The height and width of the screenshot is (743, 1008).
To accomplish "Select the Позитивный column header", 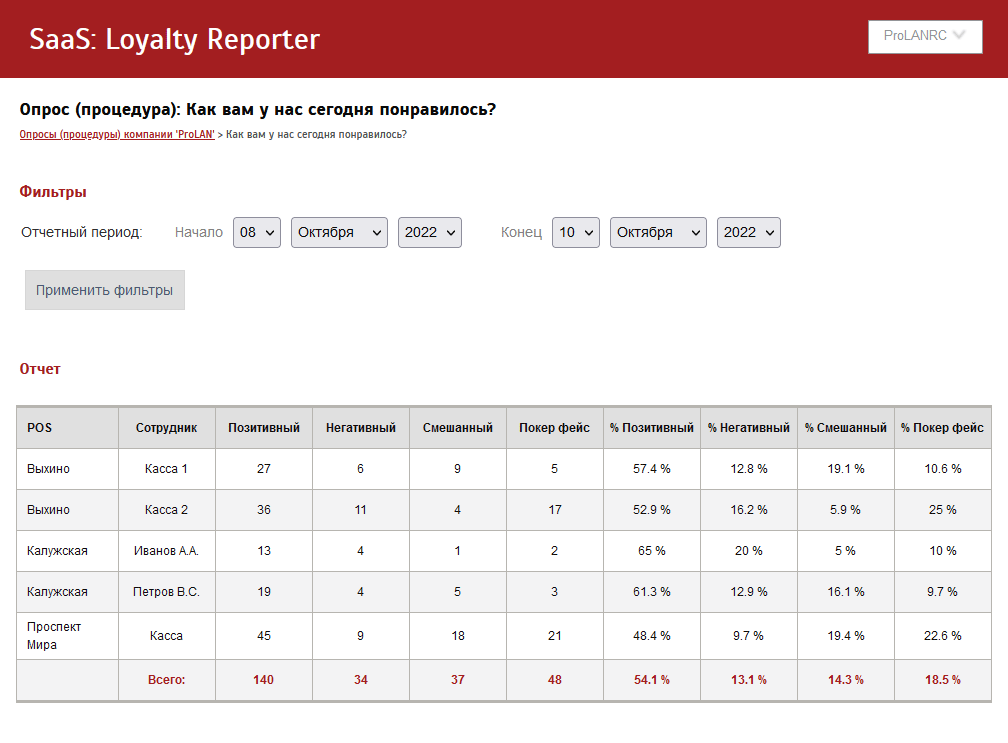I will (264, 428).
